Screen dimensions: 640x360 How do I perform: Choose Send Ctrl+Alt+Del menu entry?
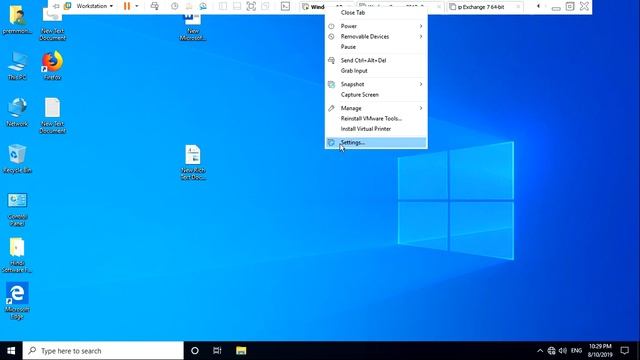[376, 60]
